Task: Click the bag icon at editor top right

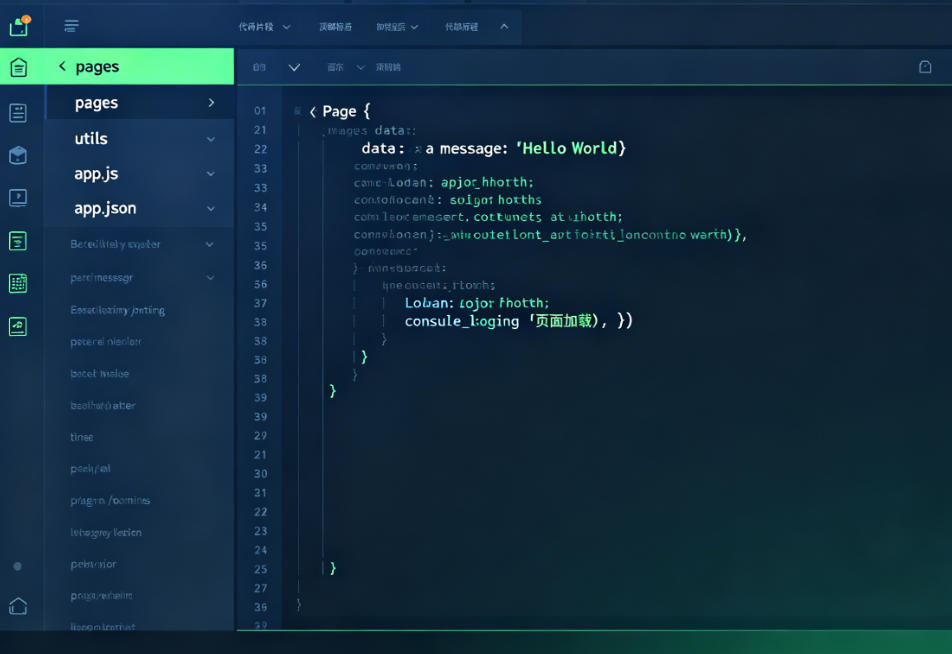Action: pyautogui.click(x=925, y=67)
